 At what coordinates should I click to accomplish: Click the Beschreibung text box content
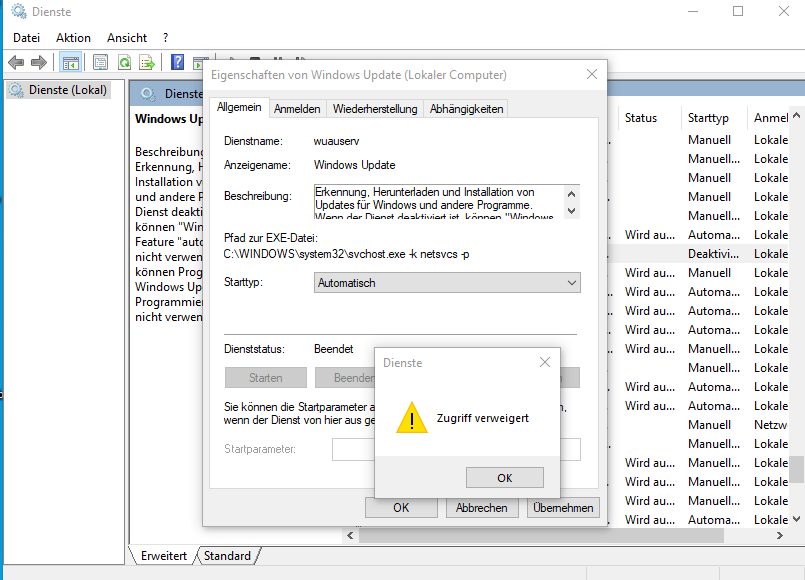[439, 202]
